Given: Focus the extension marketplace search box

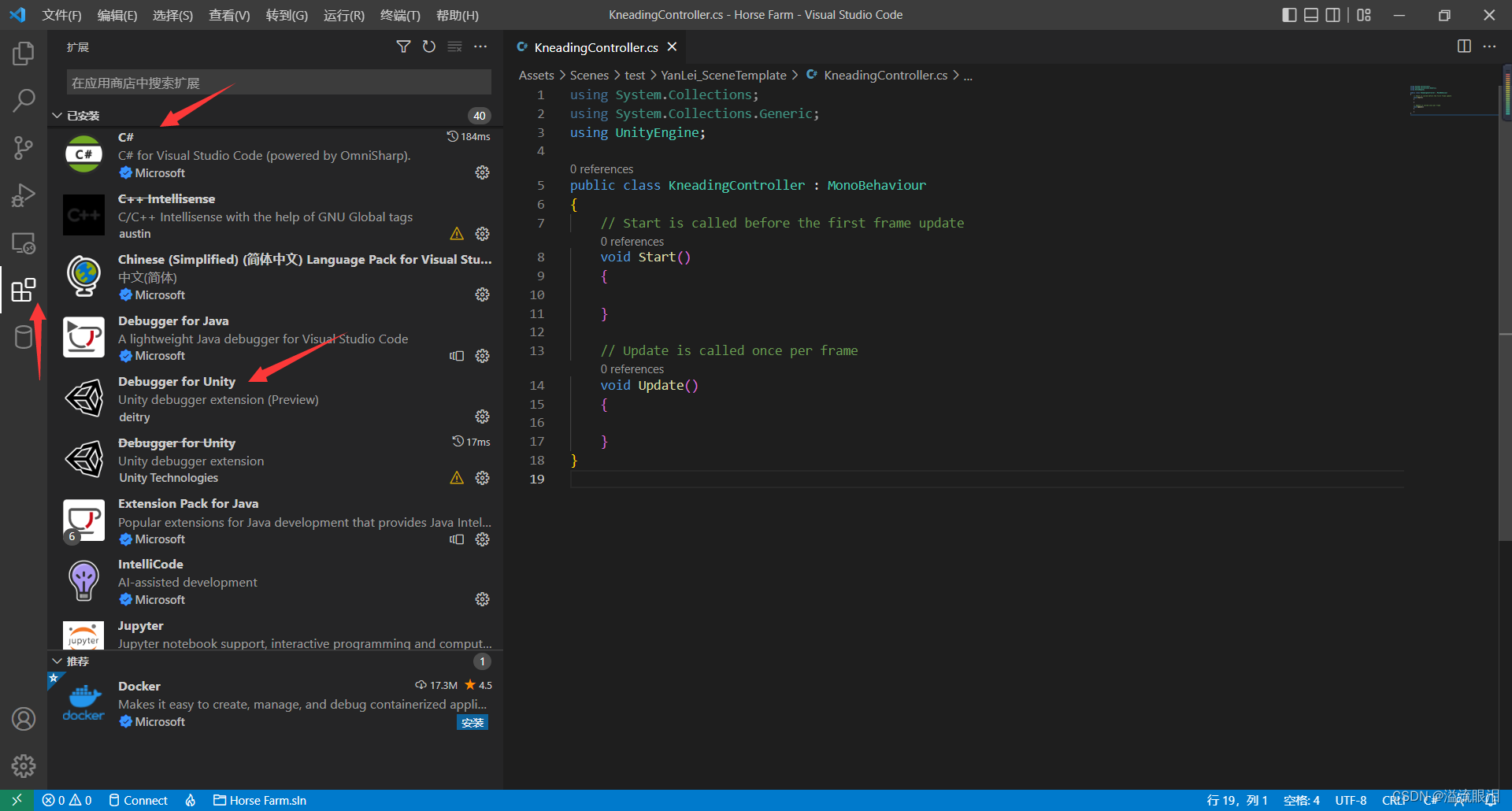Looking at the screenshot, I should [x=279, y=83].
